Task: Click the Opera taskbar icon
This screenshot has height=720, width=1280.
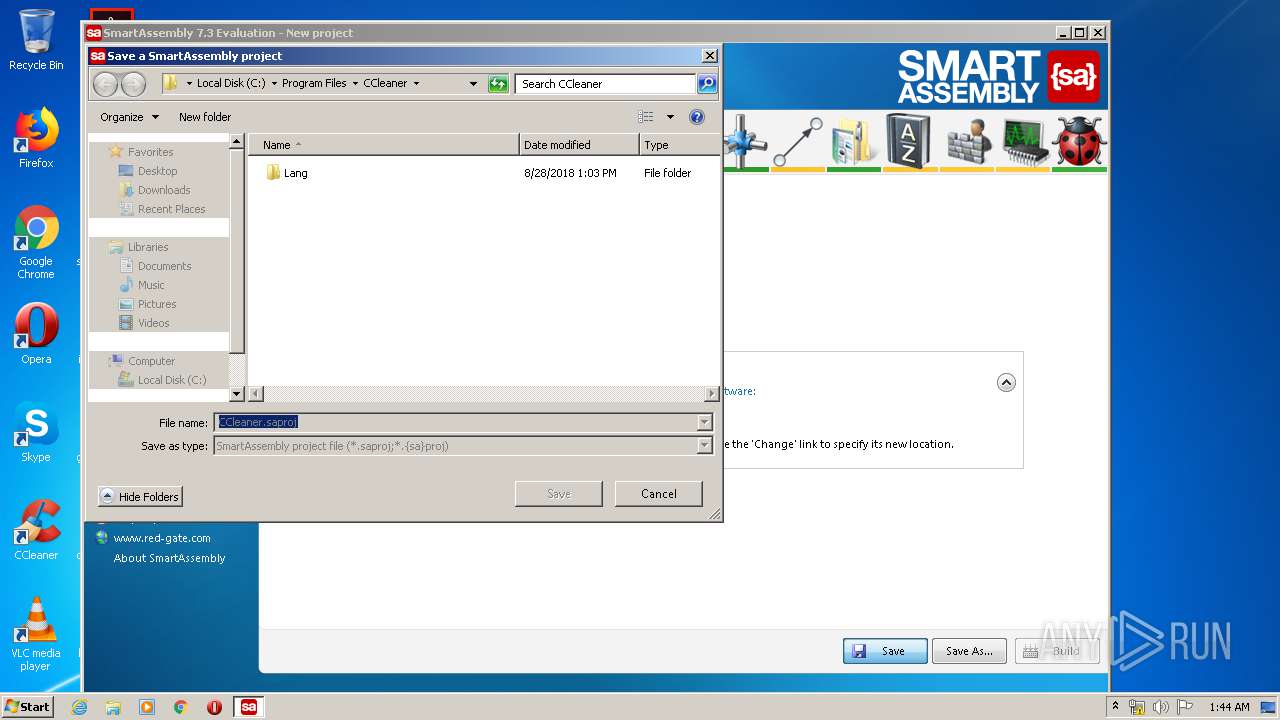Action: 214,707
